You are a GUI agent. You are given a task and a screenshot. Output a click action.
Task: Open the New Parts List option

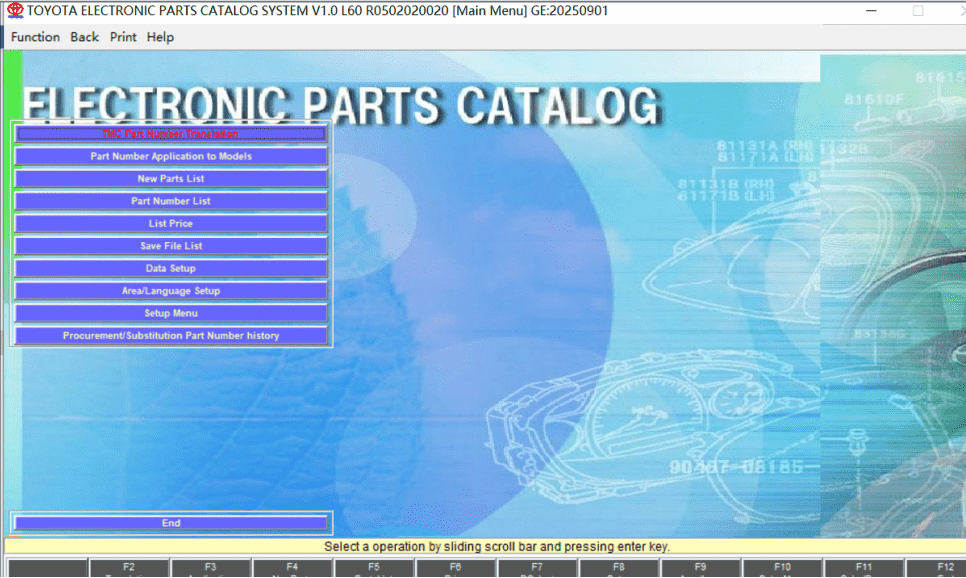click(x=170, y=179)
